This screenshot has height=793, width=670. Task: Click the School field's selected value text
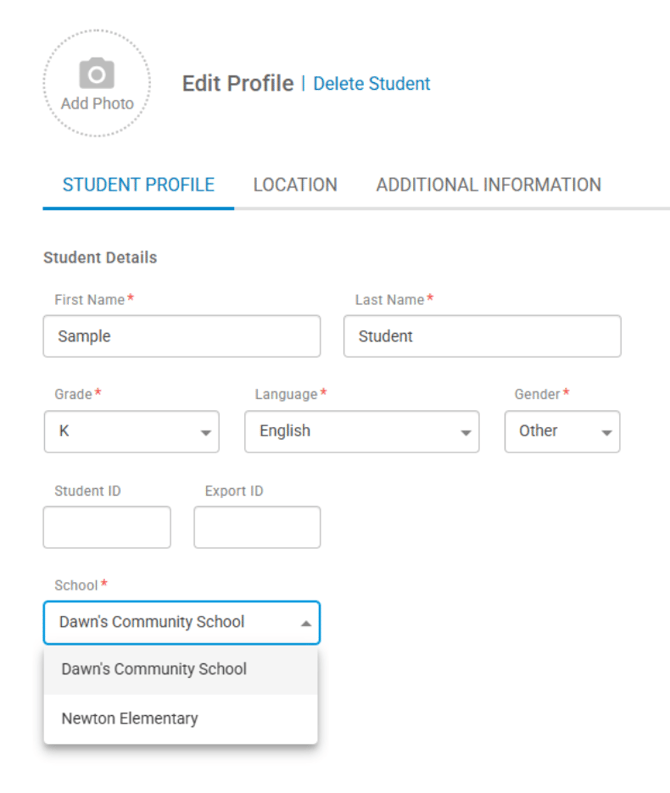[152, 622]
